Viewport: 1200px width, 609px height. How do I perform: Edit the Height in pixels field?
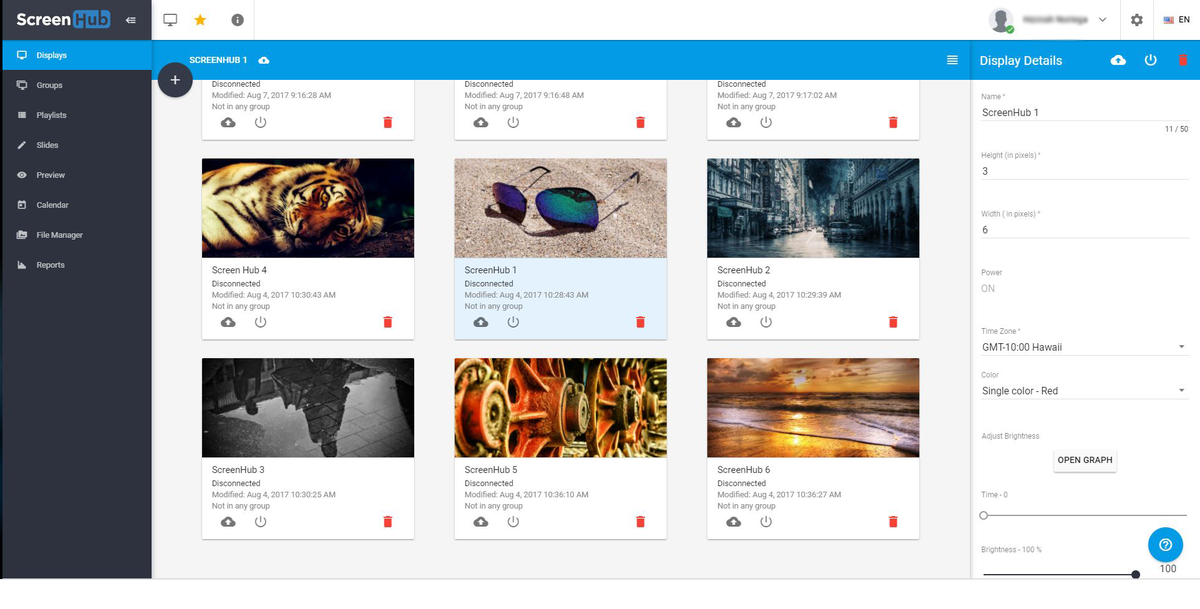(x=1084, y=171)
